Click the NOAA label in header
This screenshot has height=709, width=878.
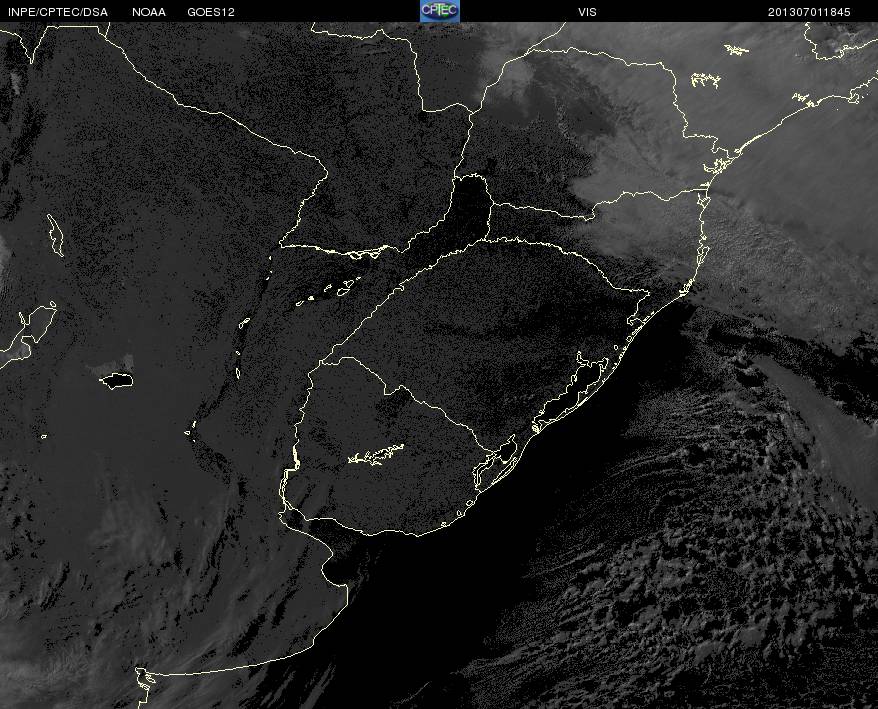(149, 12)
